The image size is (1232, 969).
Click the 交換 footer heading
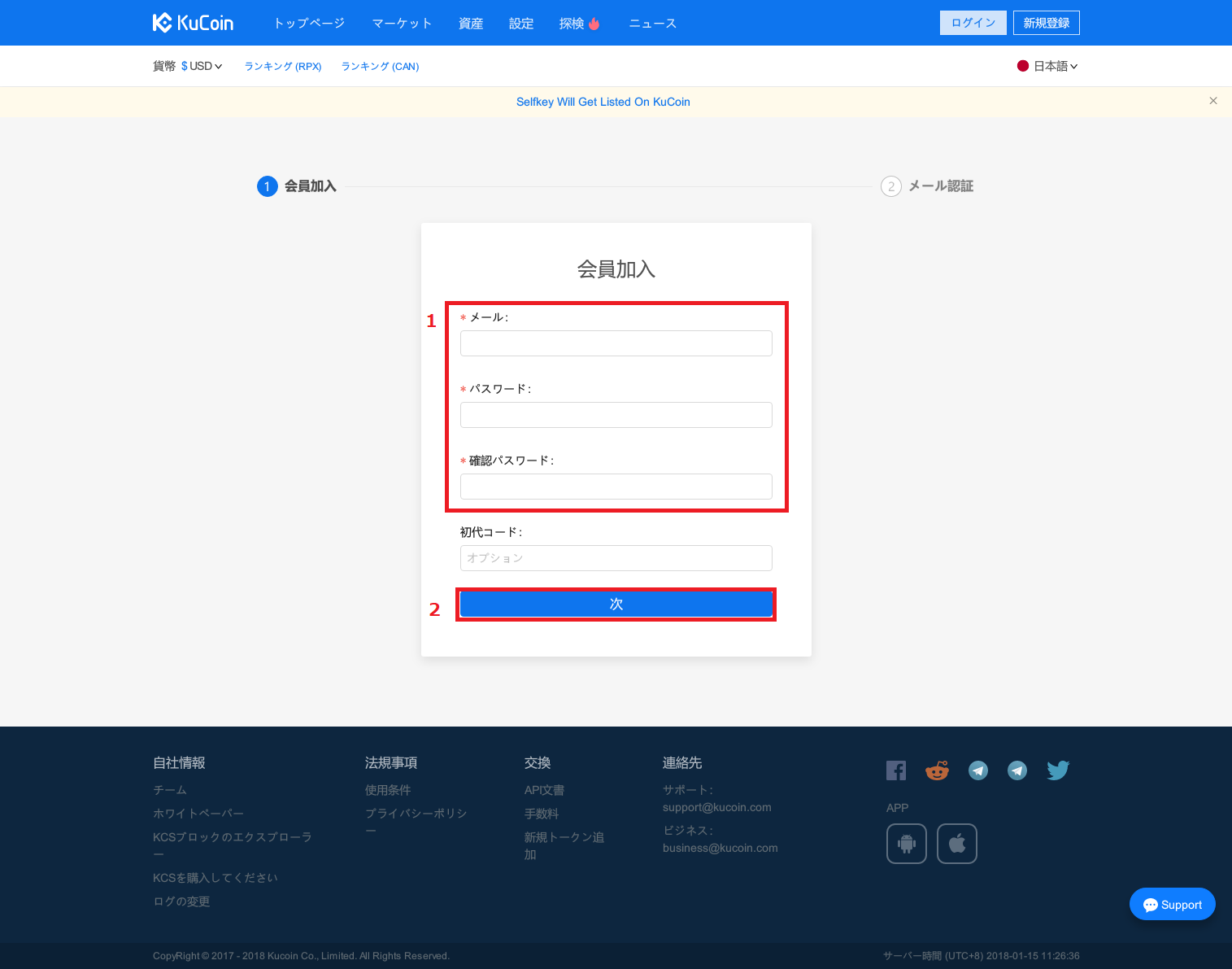coord(538,762)
